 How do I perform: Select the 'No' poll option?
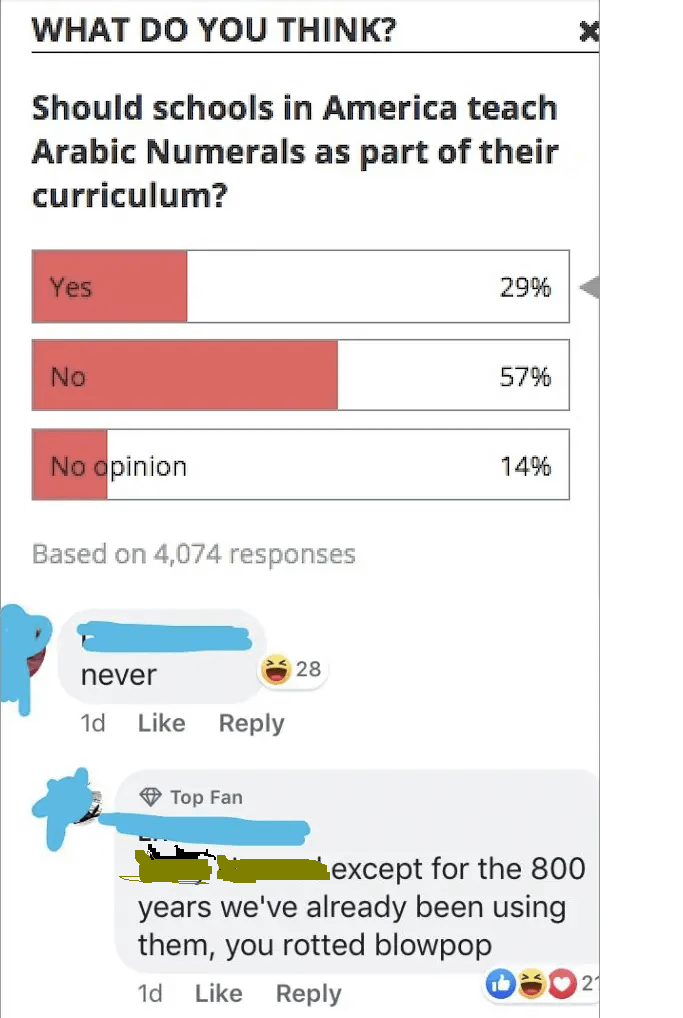[300, 376]
